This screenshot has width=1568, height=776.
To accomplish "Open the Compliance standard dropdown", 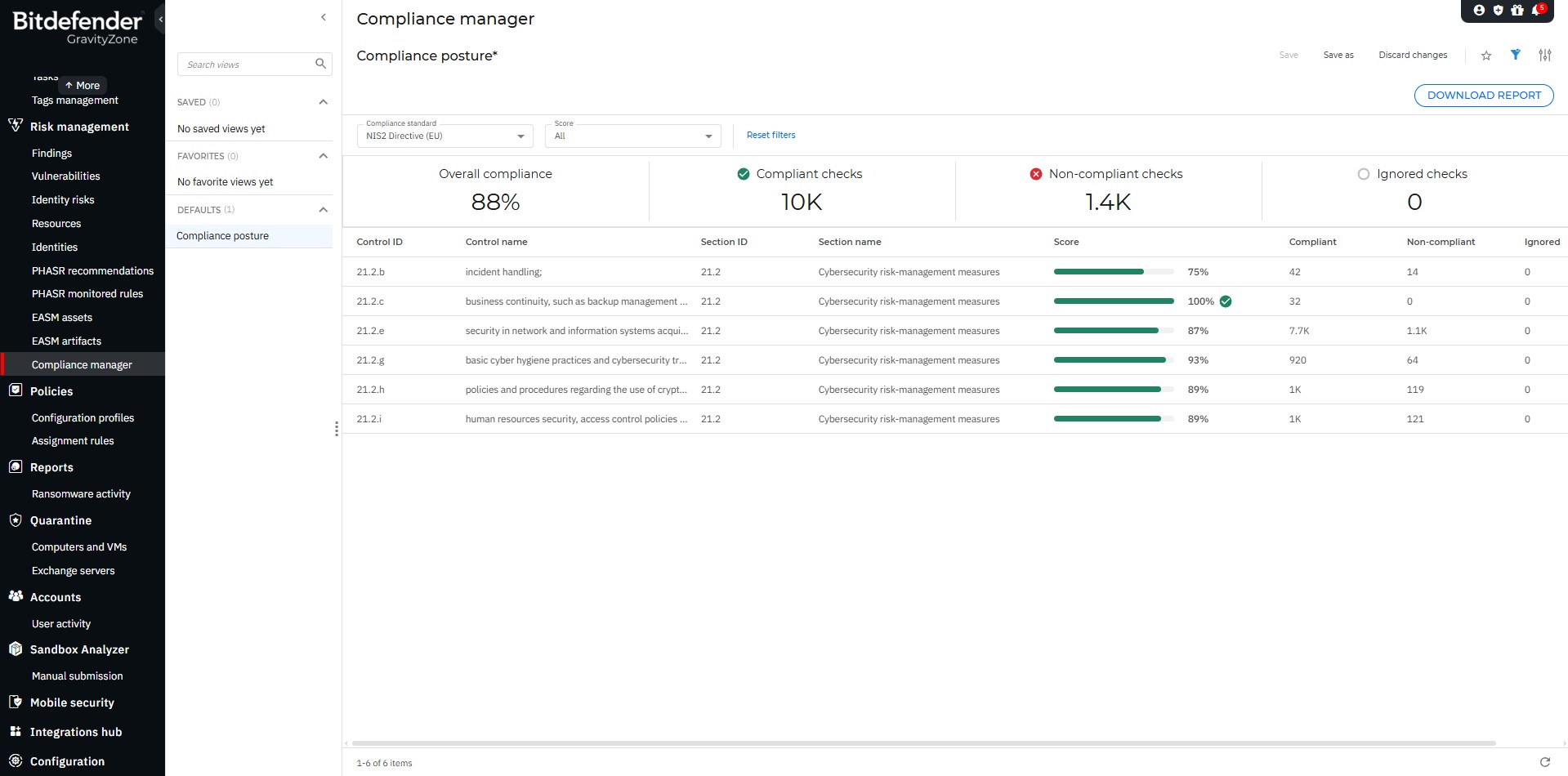I will click(x=444, y=136).
